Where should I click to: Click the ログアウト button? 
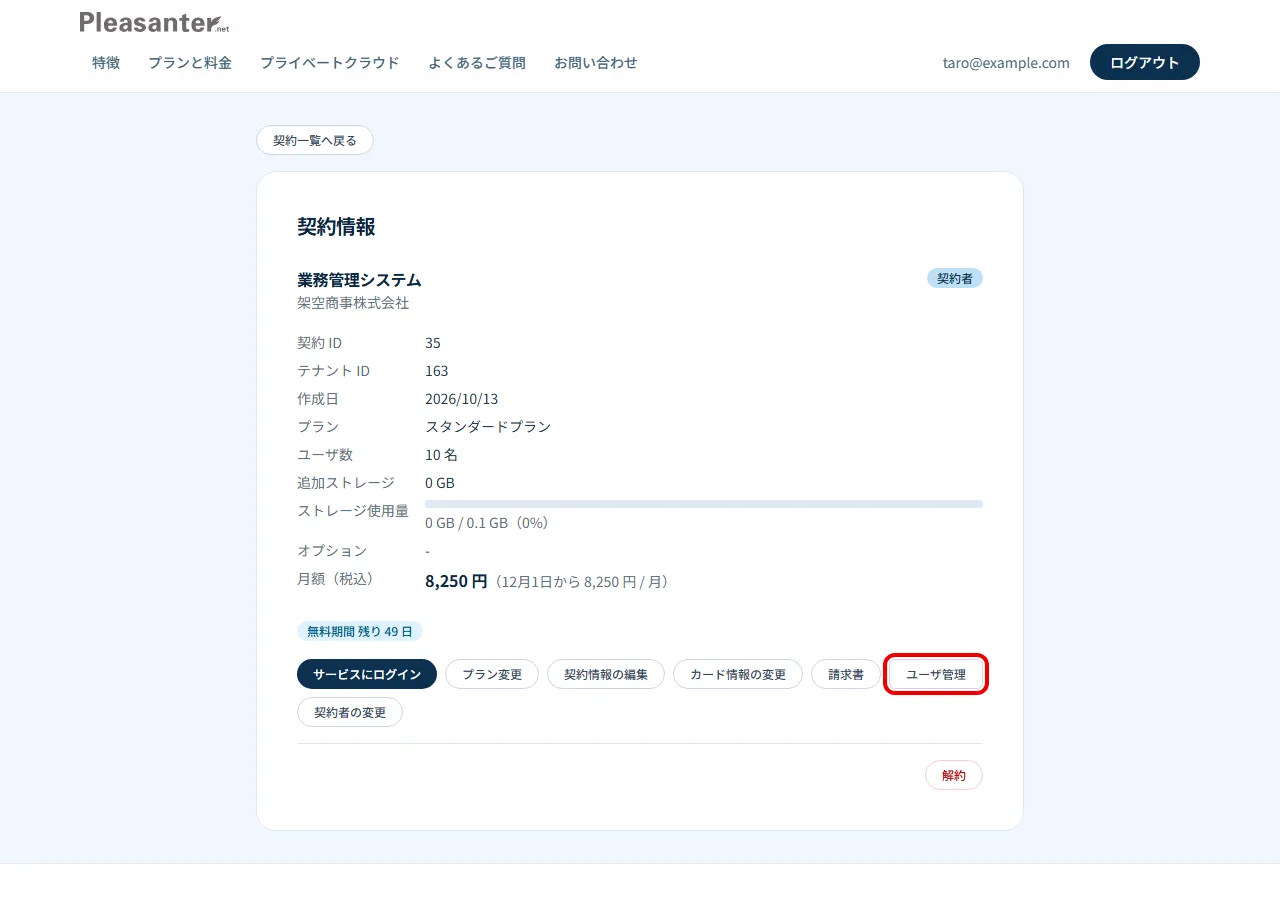tap(1145, 62)
